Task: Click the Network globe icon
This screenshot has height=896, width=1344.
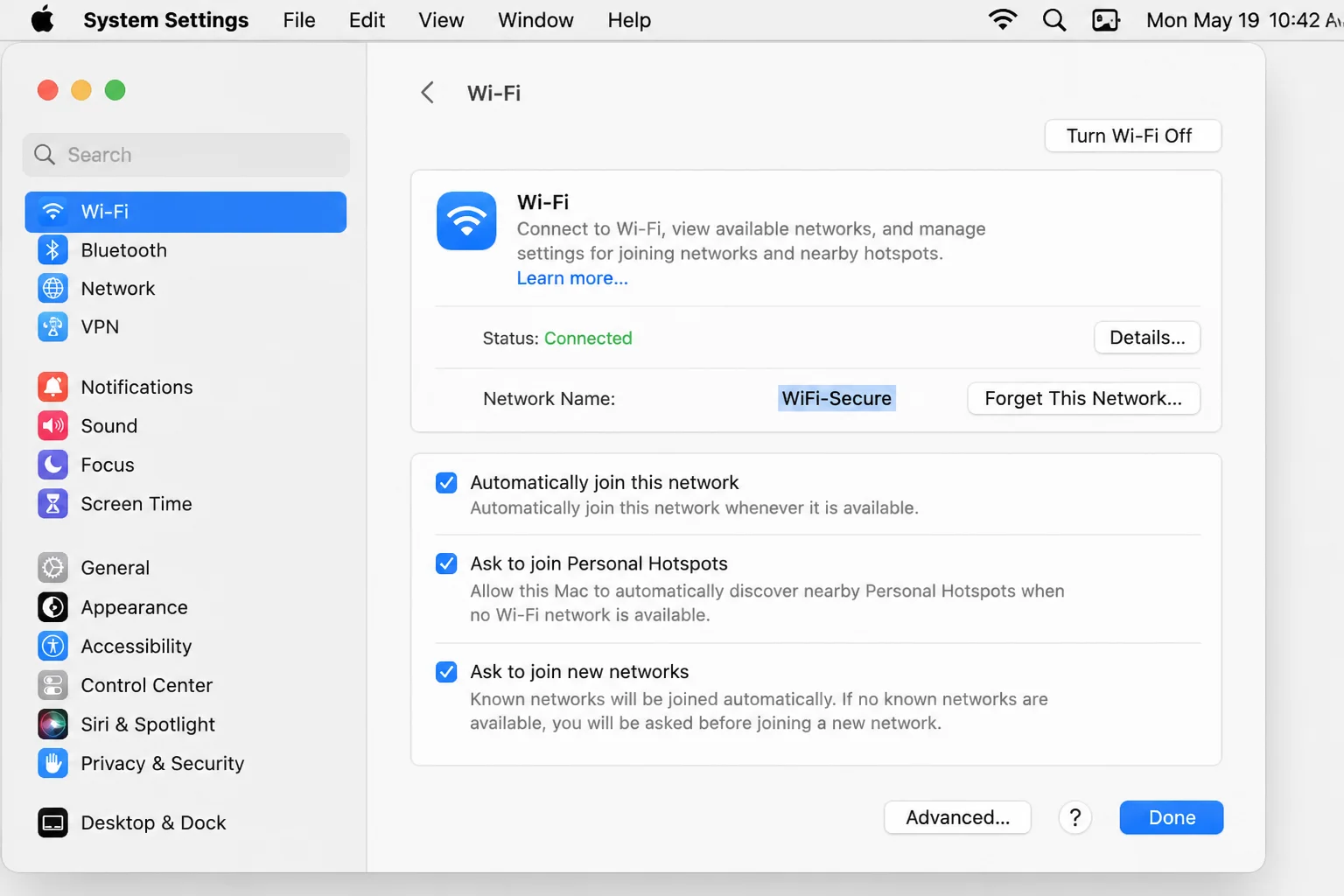Action: 53,289
